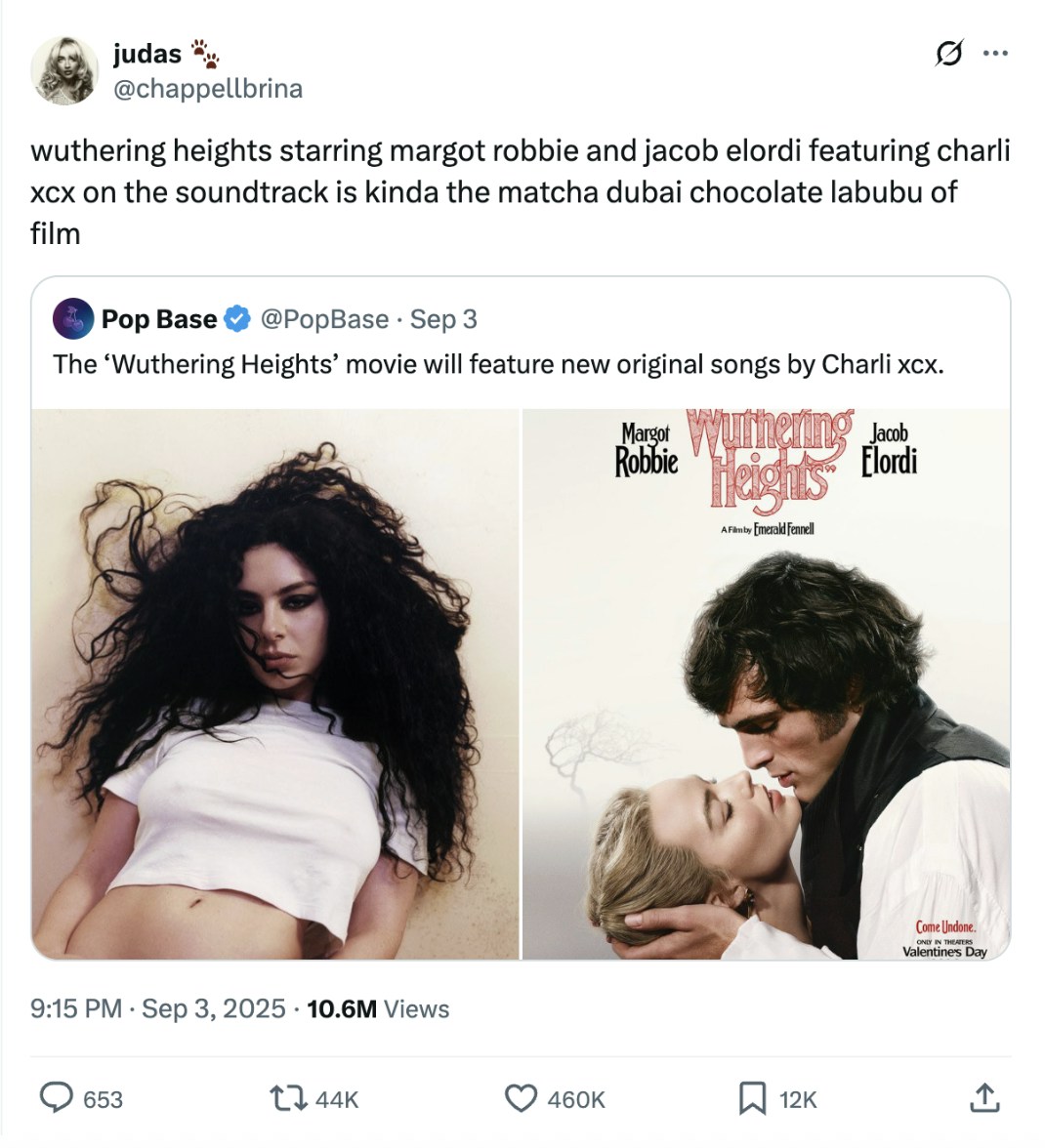Image resolution: width=1045 pixels, height=1148 pixels.
Task: Open the judas display name
Action: pyautogui.click(x=147, y=54)
